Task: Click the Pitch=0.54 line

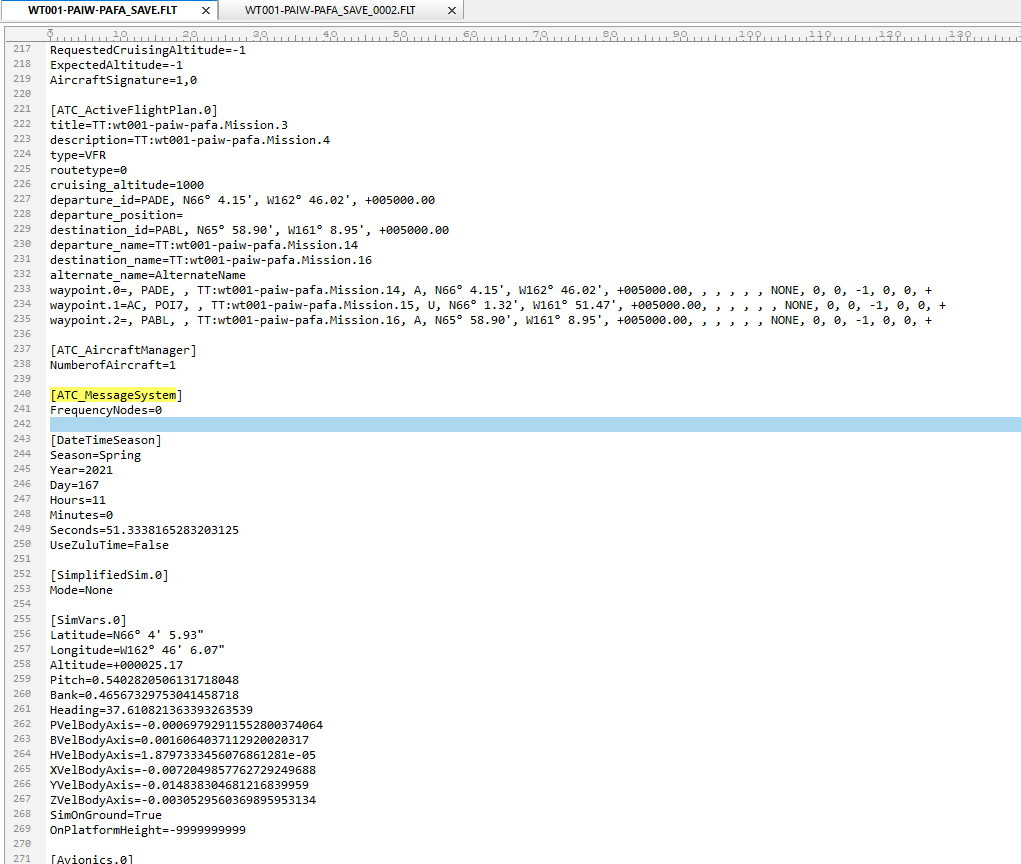Action: click(144, 680)
